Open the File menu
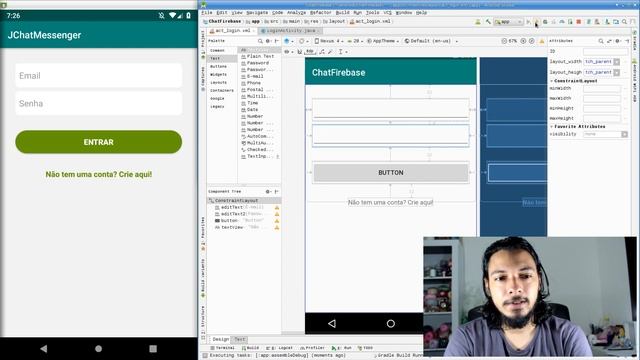The height and width of the screenshot is (360, 640). 207,13
